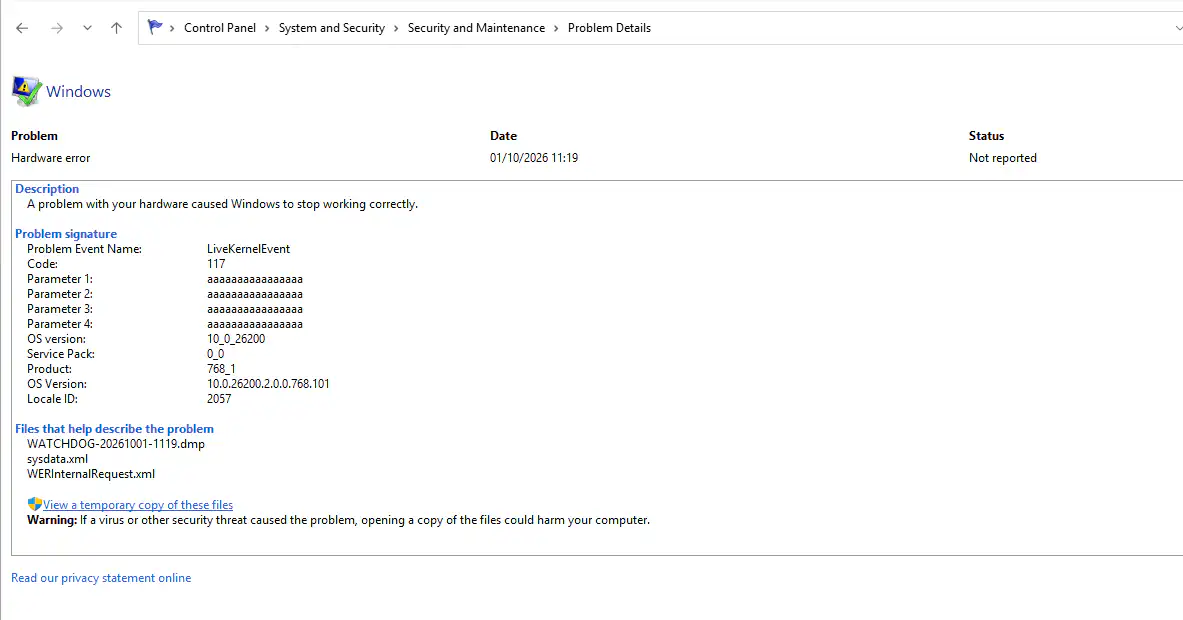Click the OS version value 10_0_26200
Screen dimensions: 1183x620
point(236,339)
